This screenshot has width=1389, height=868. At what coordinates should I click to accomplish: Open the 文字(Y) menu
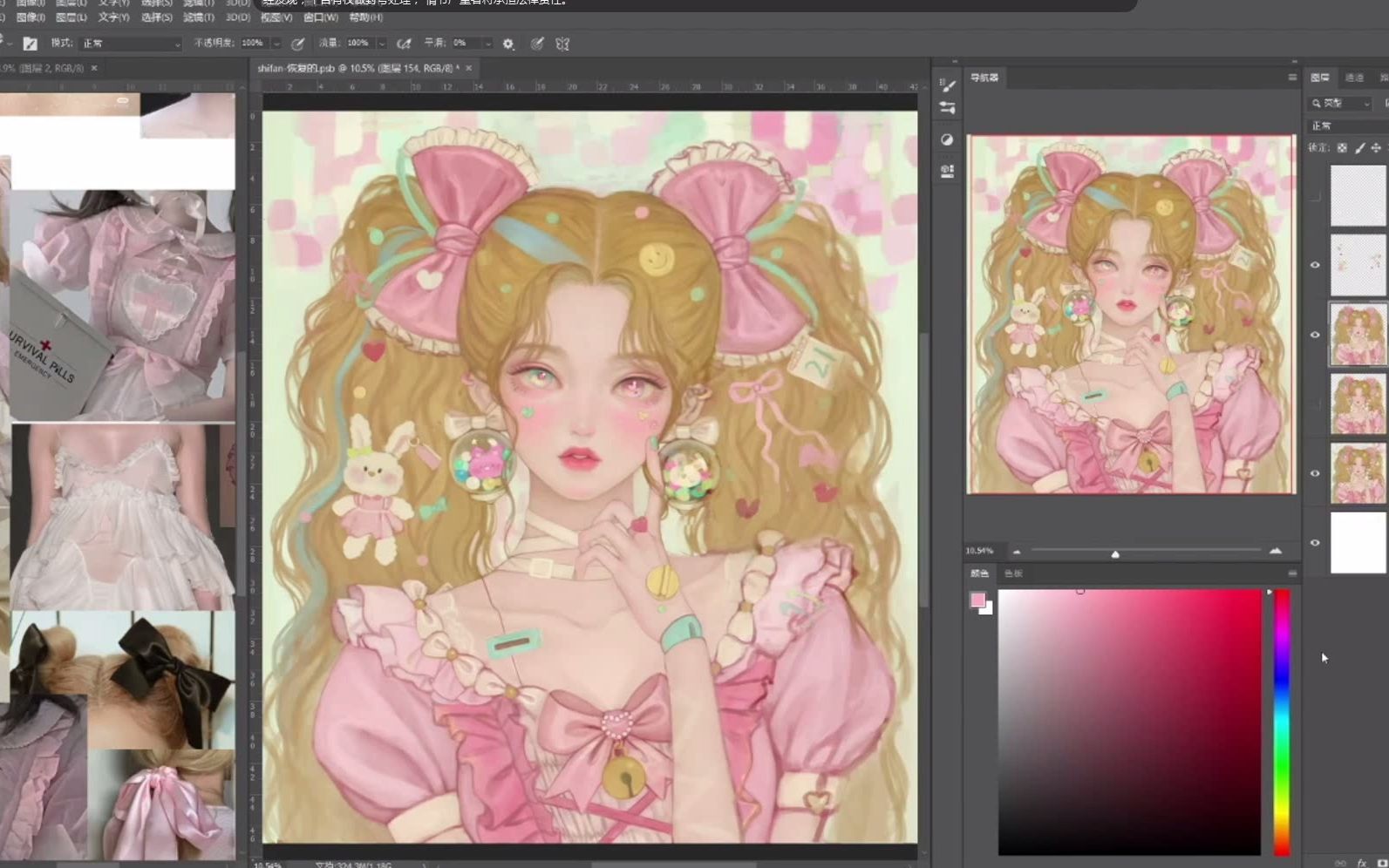(113, 17)
